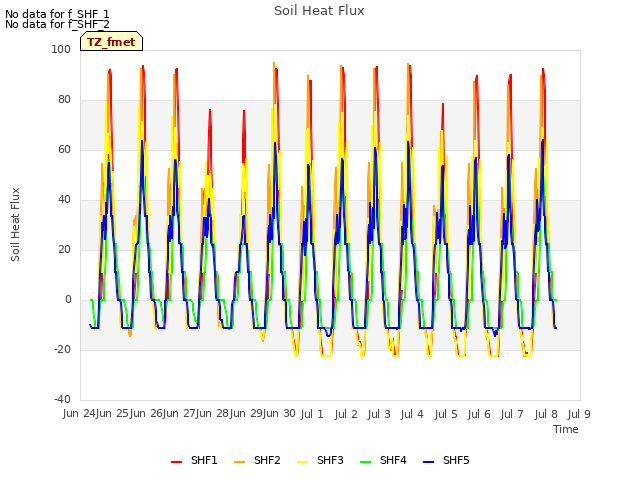Image resolution: width=640 pixels, height=480 pixels.
Task: Click the Jul 4 x-axis date label
Action: tap(412, 415)
